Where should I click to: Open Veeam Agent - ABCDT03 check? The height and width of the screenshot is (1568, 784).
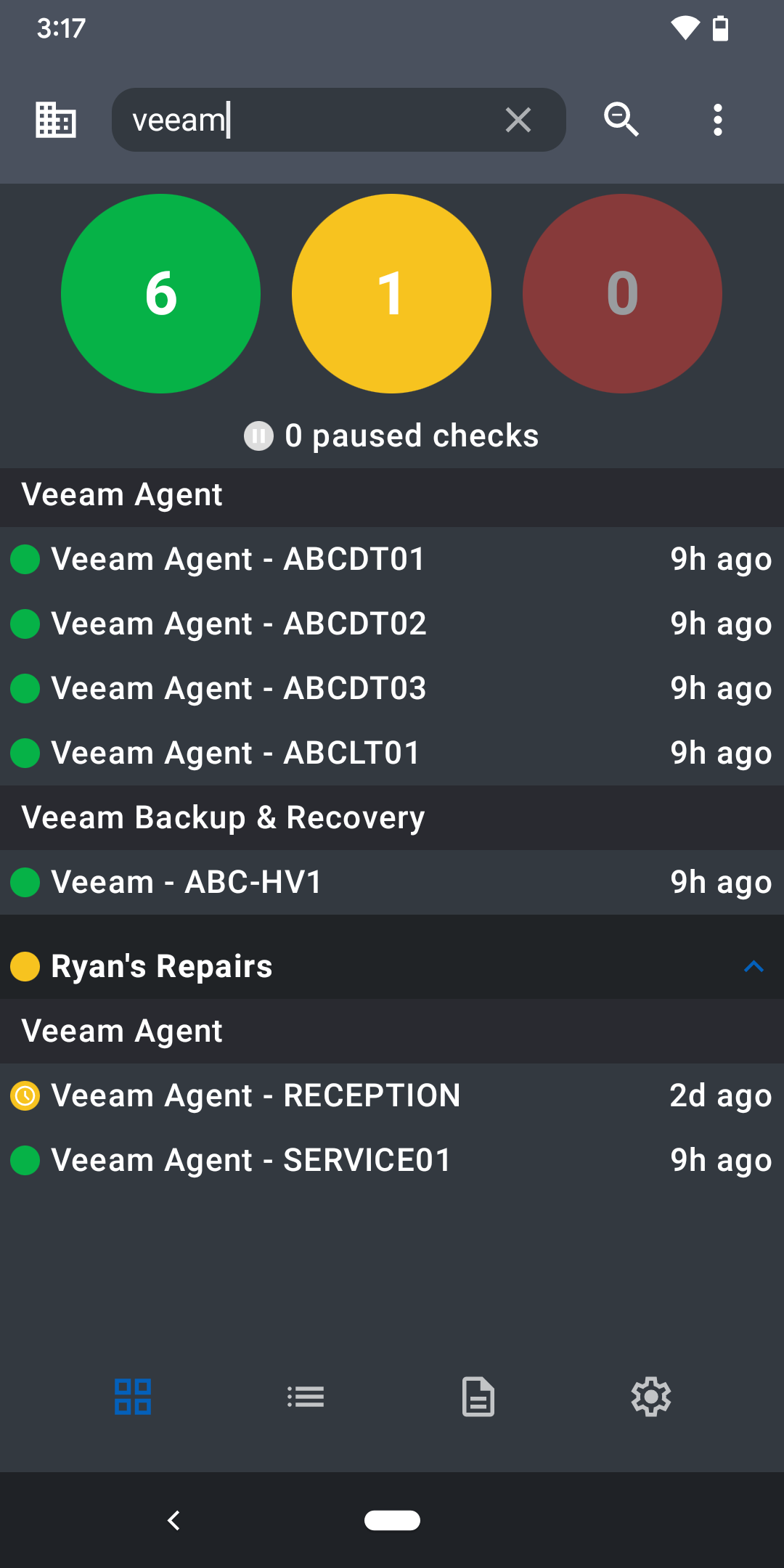click(x=392, y=688)
